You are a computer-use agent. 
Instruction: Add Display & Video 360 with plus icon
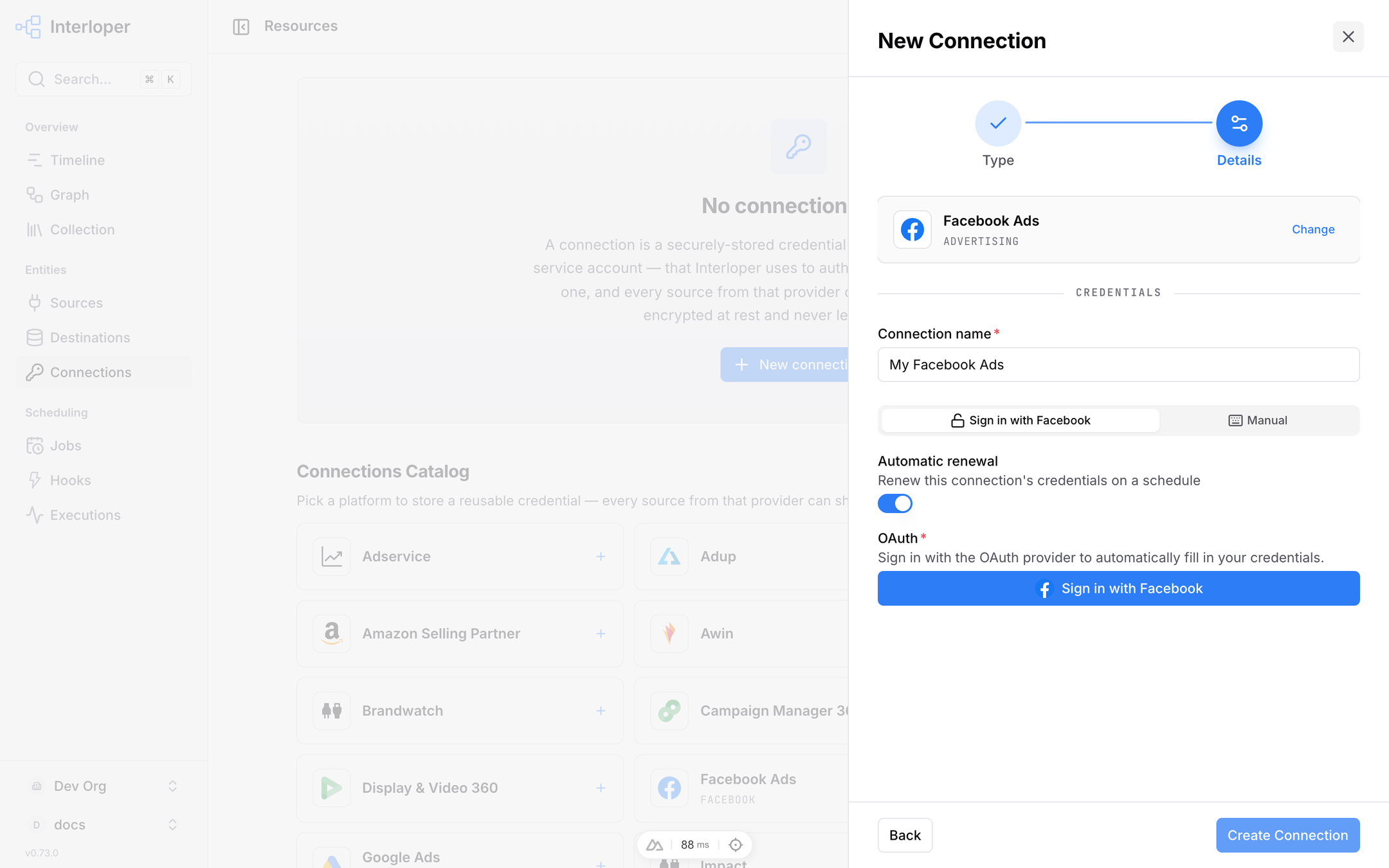pos(601,788)
